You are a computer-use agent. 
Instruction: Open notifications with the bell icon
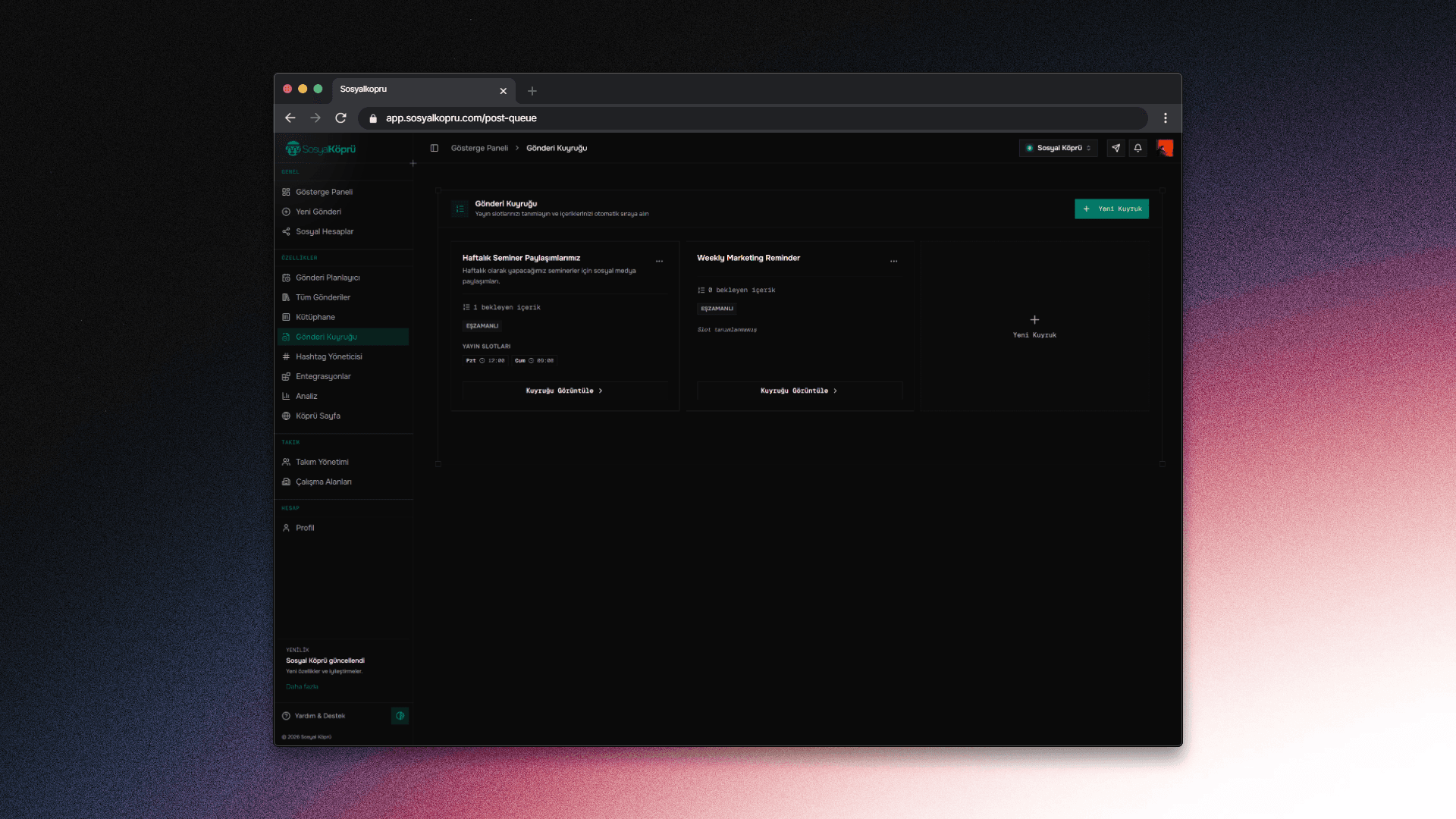pos(1137,148)
